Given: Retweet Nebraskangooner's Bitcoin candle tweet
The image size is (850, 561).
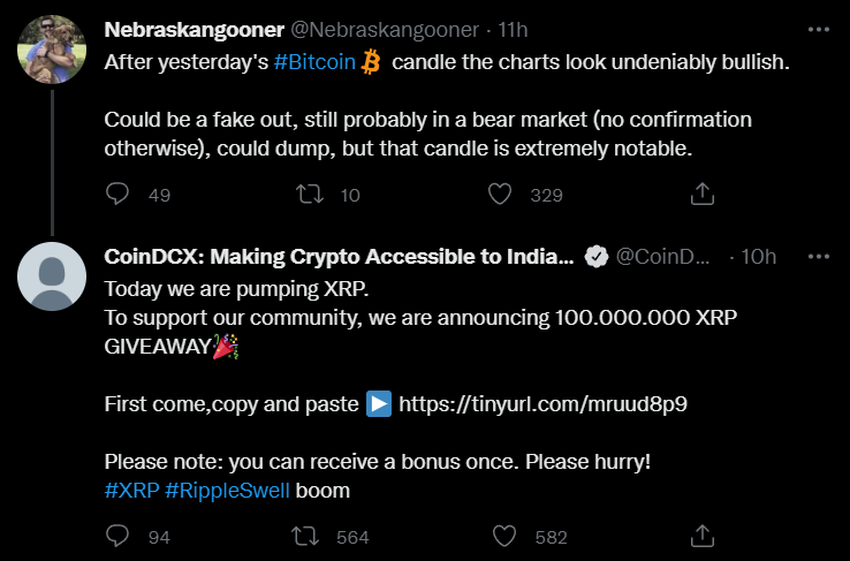Looking at the screenshot, I should point(311,194).
